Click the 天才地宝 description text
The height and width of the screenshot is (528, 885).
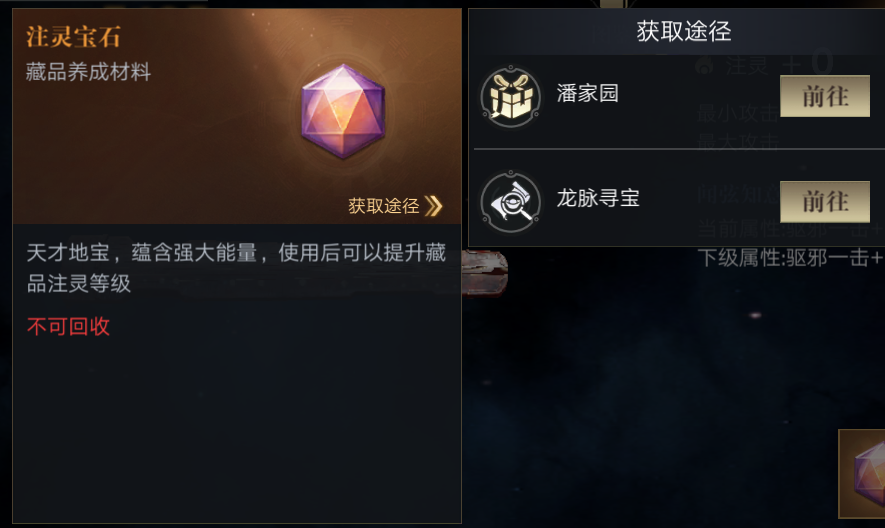(236, 268)
